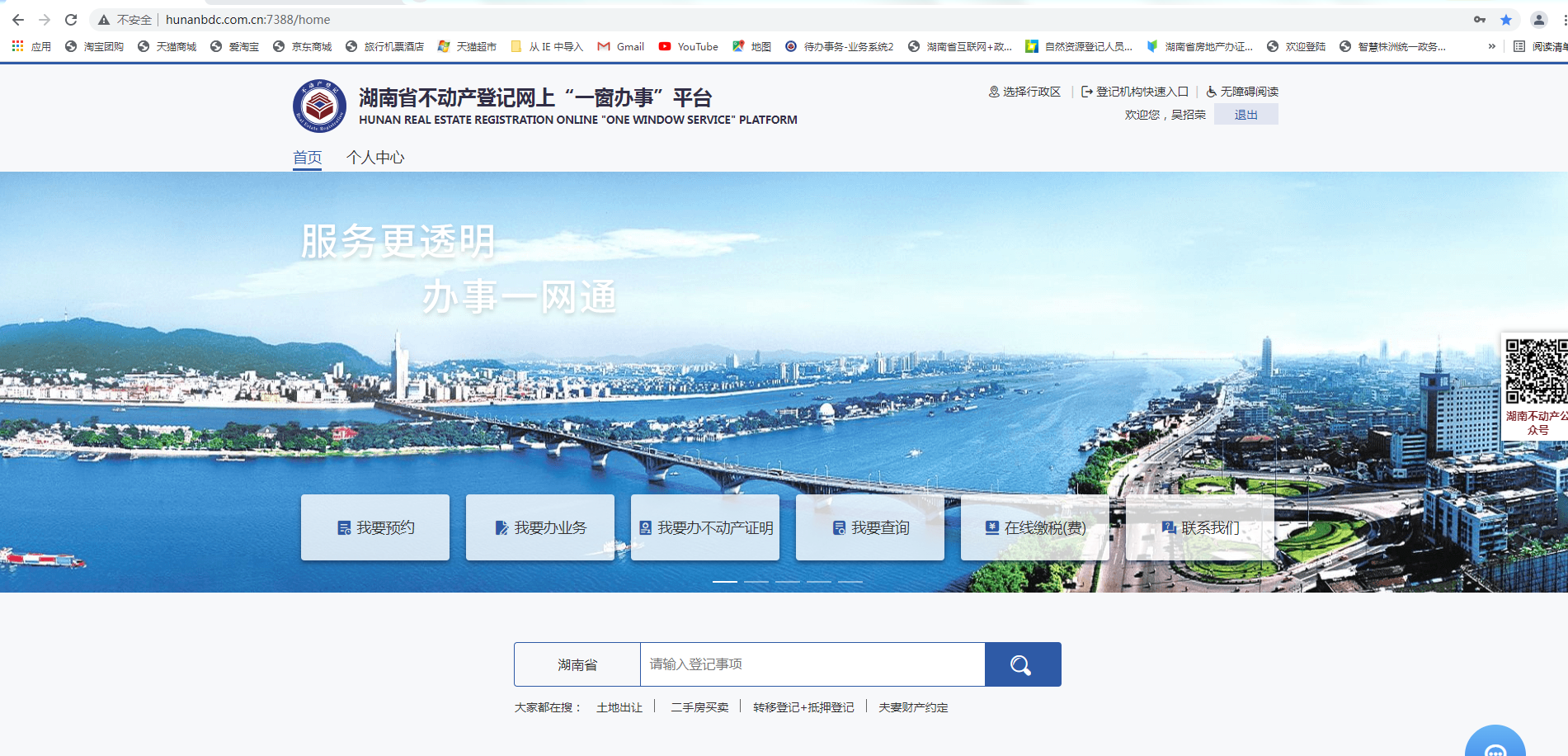Jump to second banner slide indicator
Viewport: 1568px width, 756px height.
click(x=756, y=582)
